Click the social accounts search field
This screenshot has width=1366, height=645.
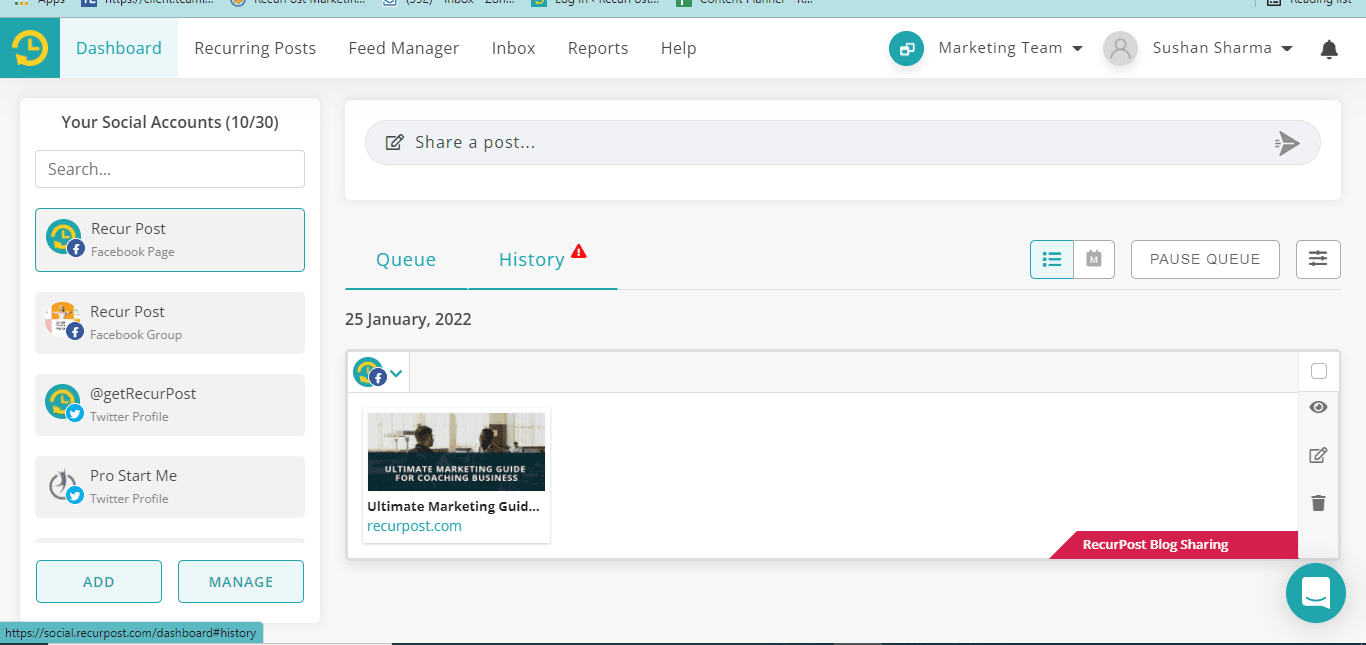pos(170,169)
